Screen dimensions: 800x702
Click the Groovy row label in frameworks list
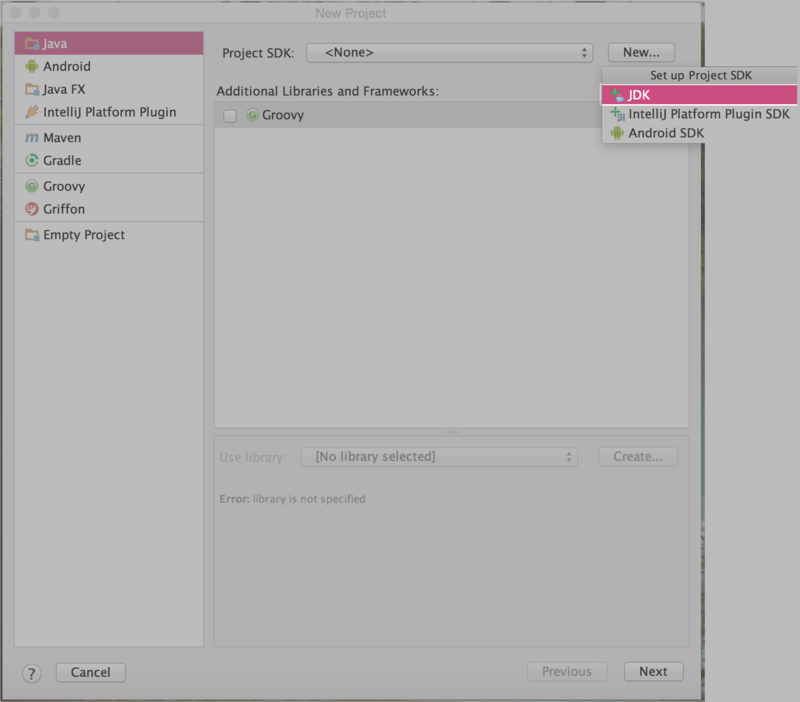tap(283, 115)
